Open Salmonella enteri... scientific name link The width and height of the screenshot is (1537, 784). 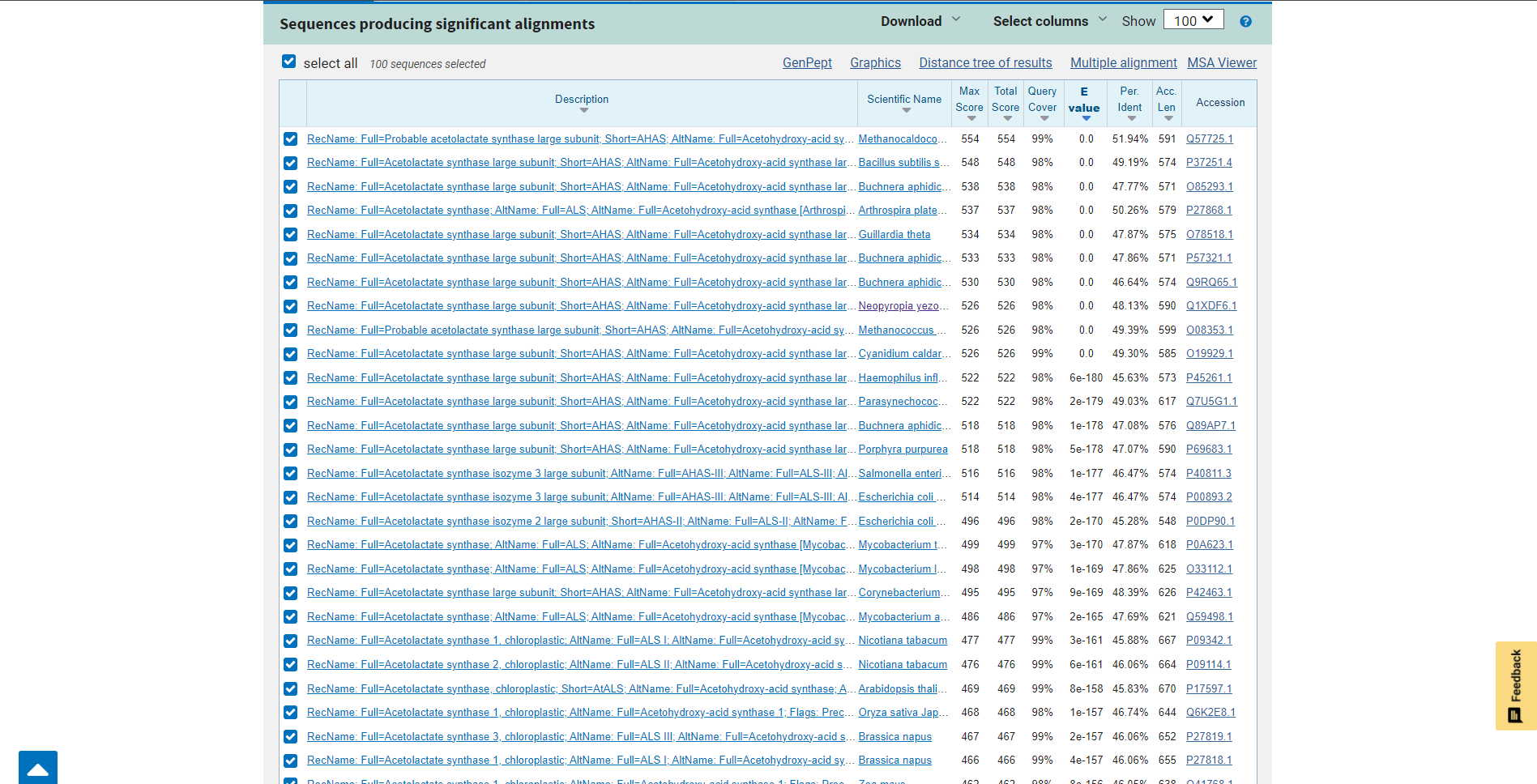(x=904, y=474)
